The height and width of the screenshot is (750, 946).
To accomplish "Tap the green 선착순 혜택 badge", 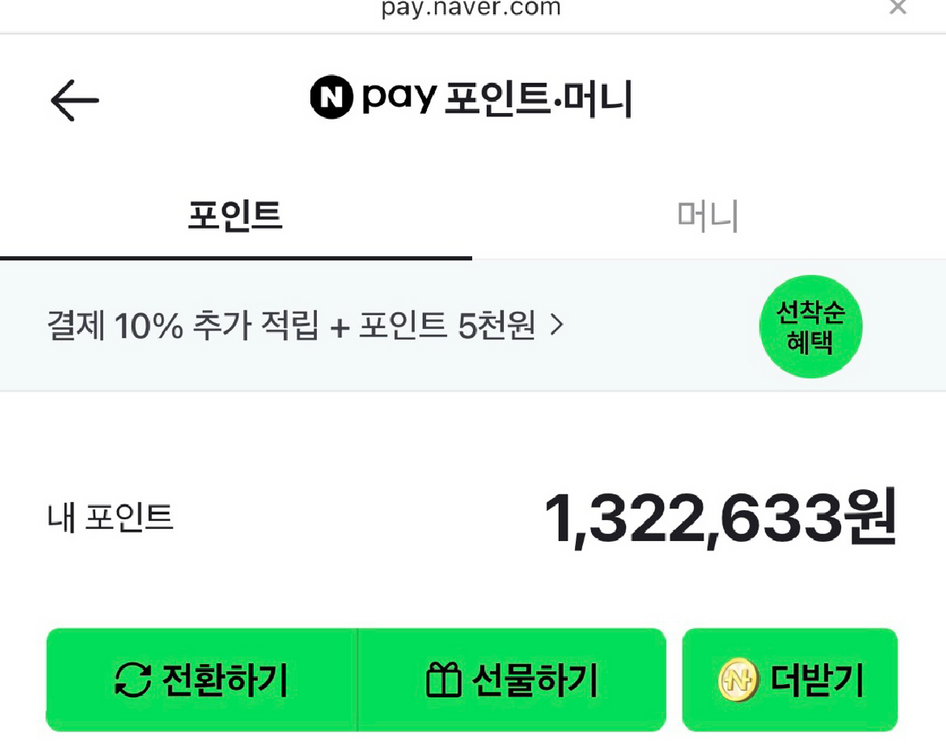I will click(x=810, y=326).
